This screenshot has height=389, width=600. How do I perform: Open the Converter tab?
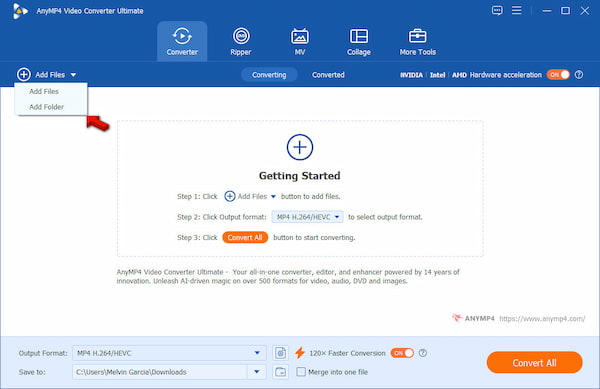tap(182, 41)
